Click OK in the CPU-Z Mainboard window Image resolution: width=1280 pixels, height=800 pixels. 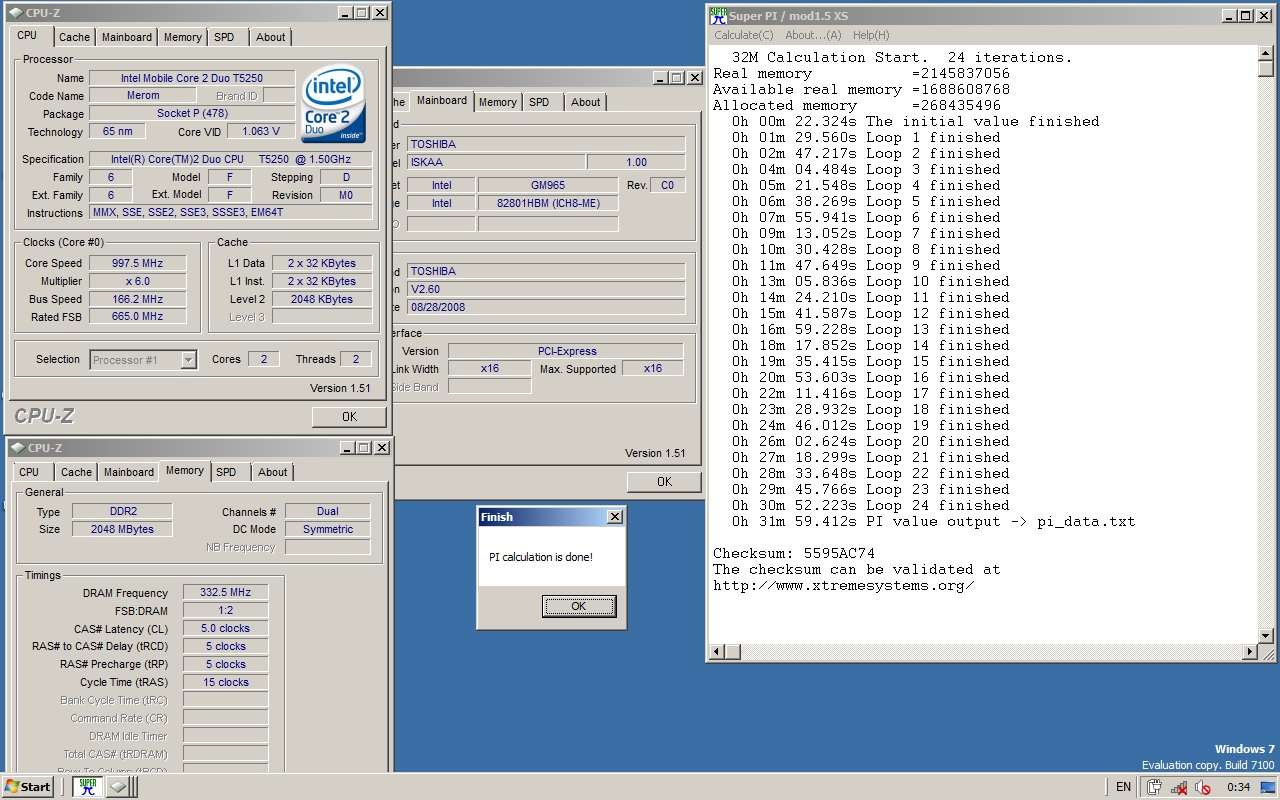664,482
